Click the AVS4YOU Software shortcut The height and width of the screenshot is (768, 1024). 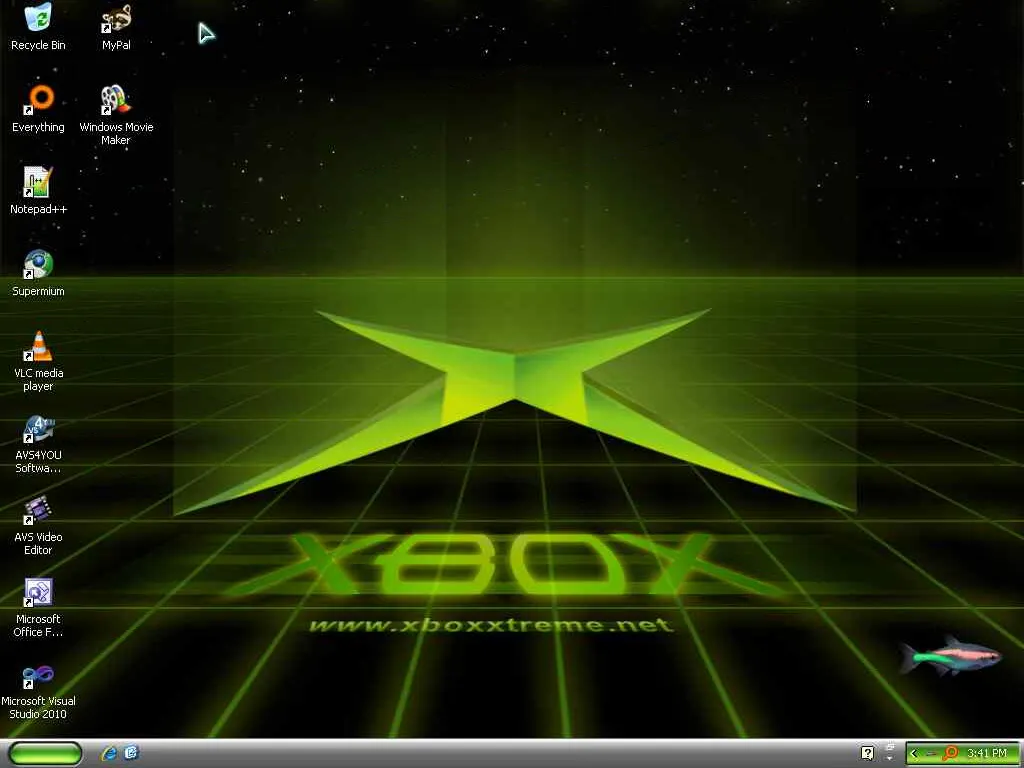click(x=38, y=443)
